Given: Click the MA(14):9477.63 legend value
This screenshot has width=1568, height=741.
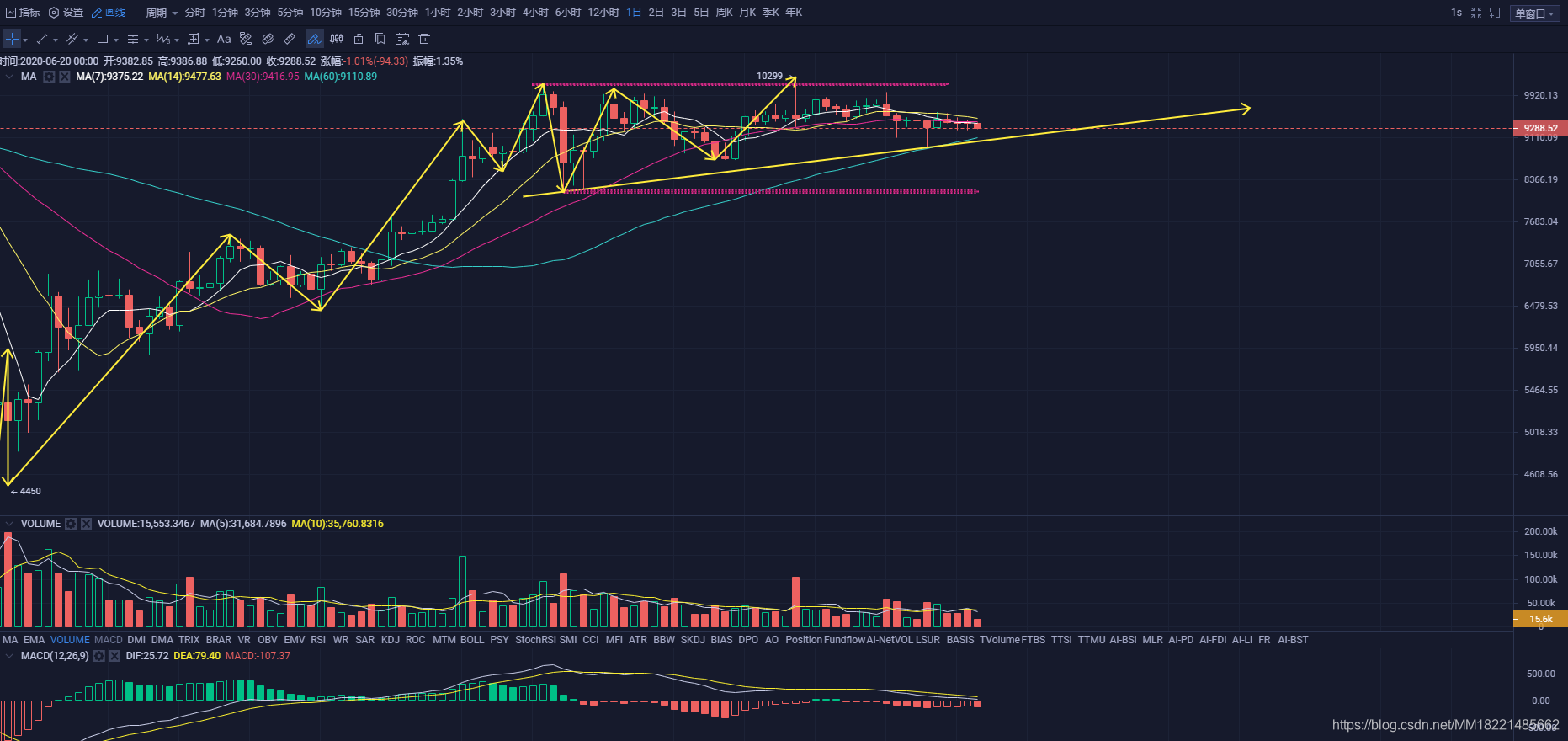Looking at the screenshot, I should (x=184, y=77).
